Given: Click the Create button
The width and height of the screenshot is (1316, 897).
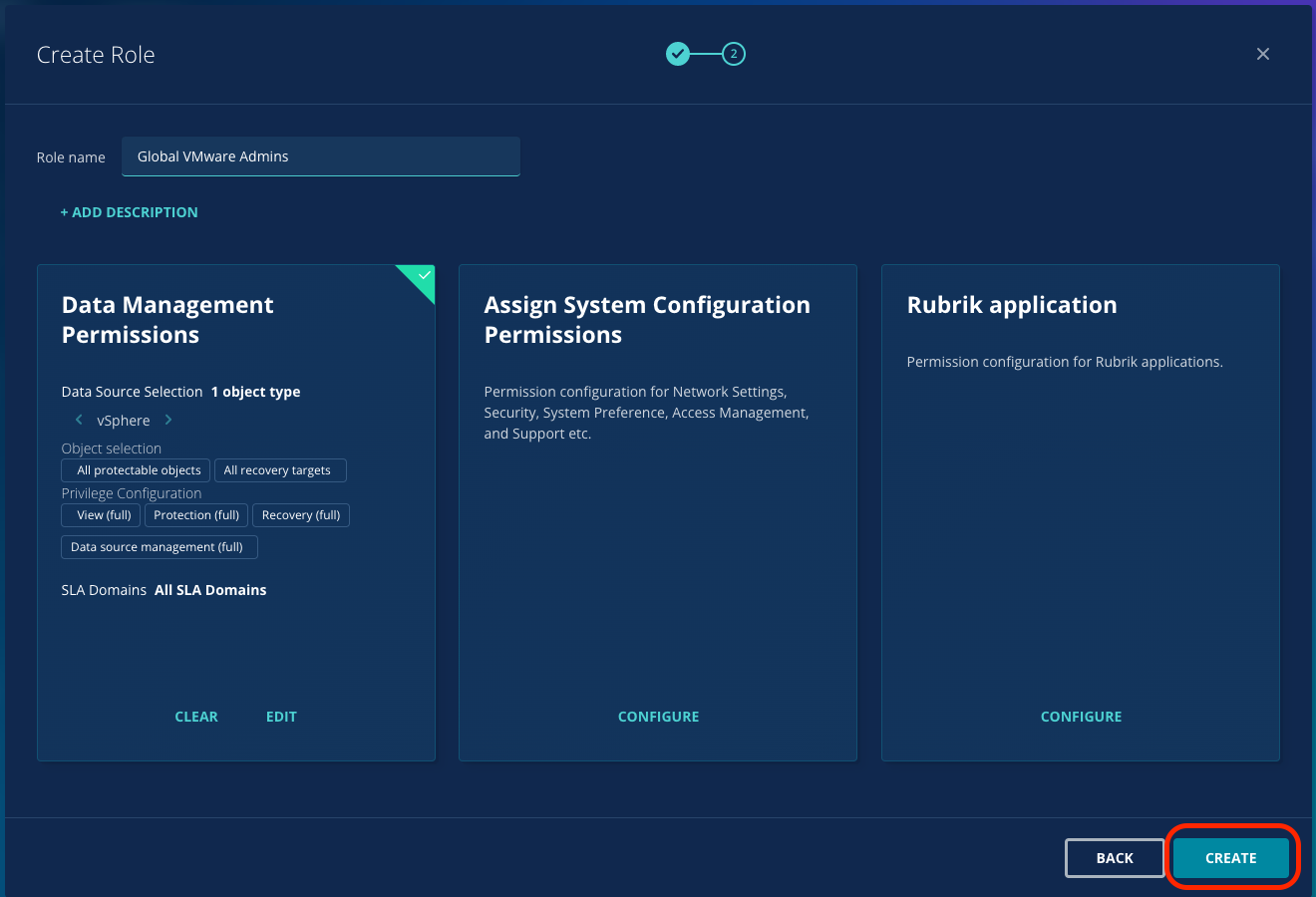Looking at the screenshot, I should pos(1230,858).
